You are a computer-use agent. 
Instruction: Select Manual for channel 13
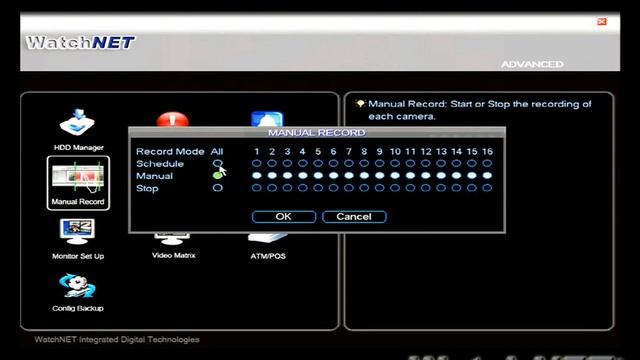tap(441, 176)
